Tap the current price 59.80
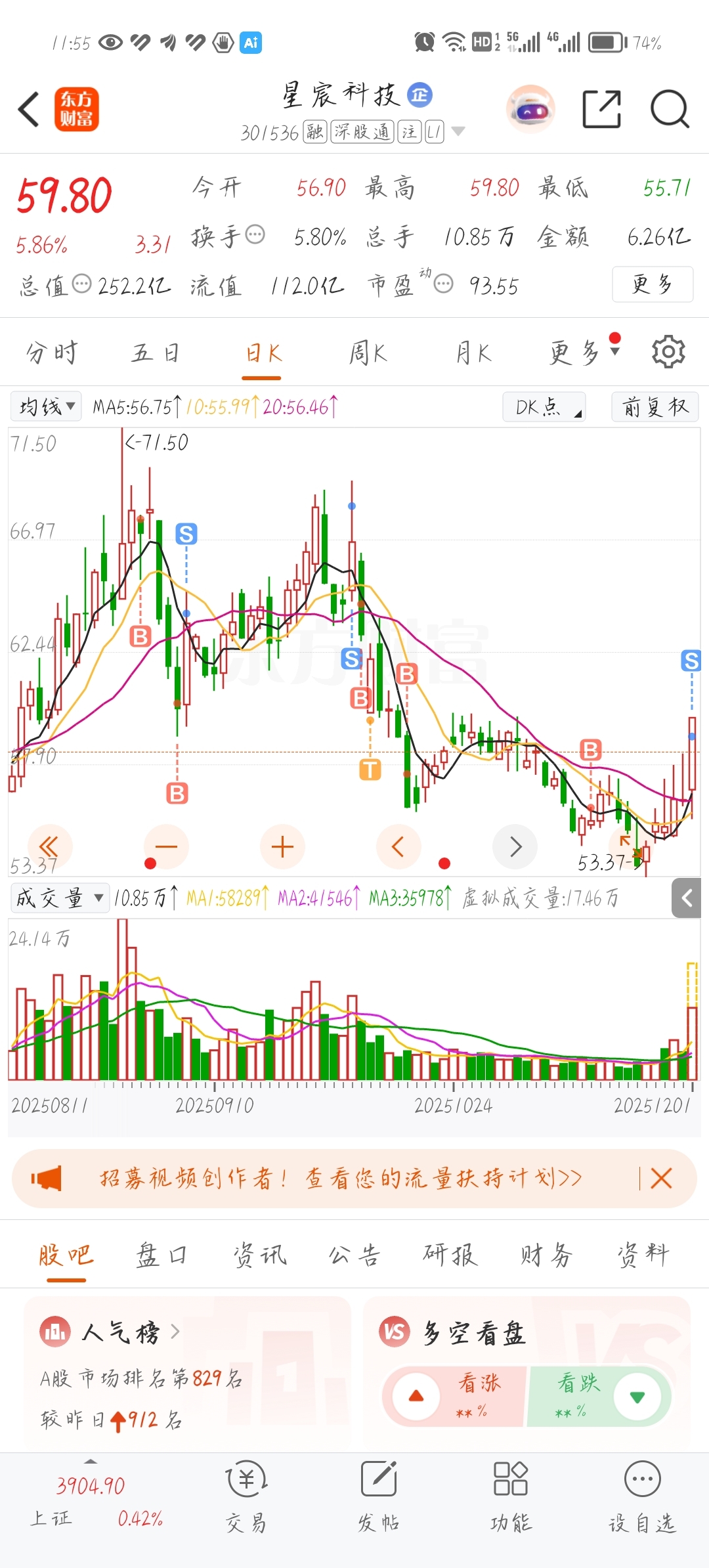The width and height of the screenshot is (709, 1568). [x=64, y=196]
